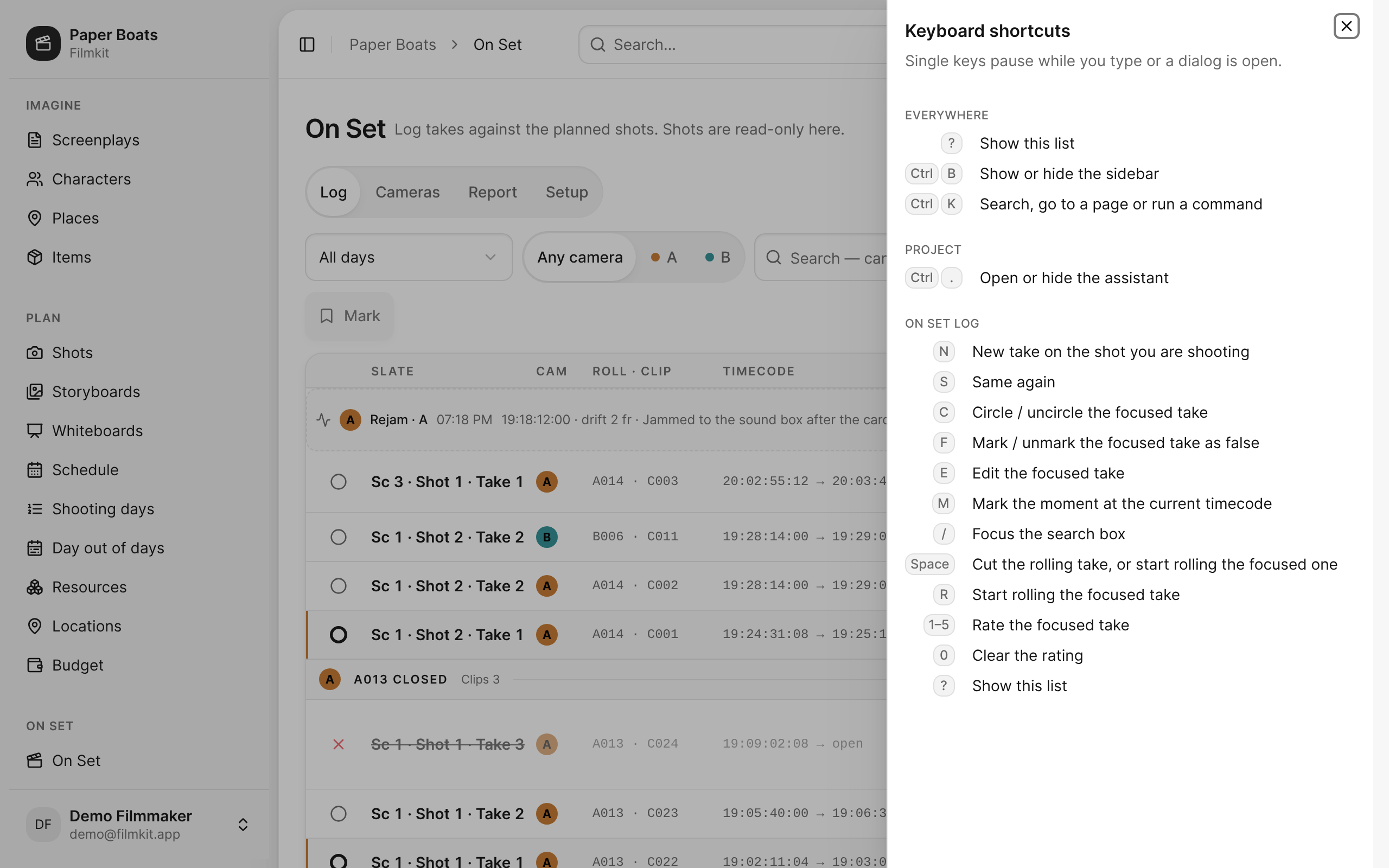The image size is (1389, 868).
Task: Open Resources in the sidebar
Action: click(139, 586)
